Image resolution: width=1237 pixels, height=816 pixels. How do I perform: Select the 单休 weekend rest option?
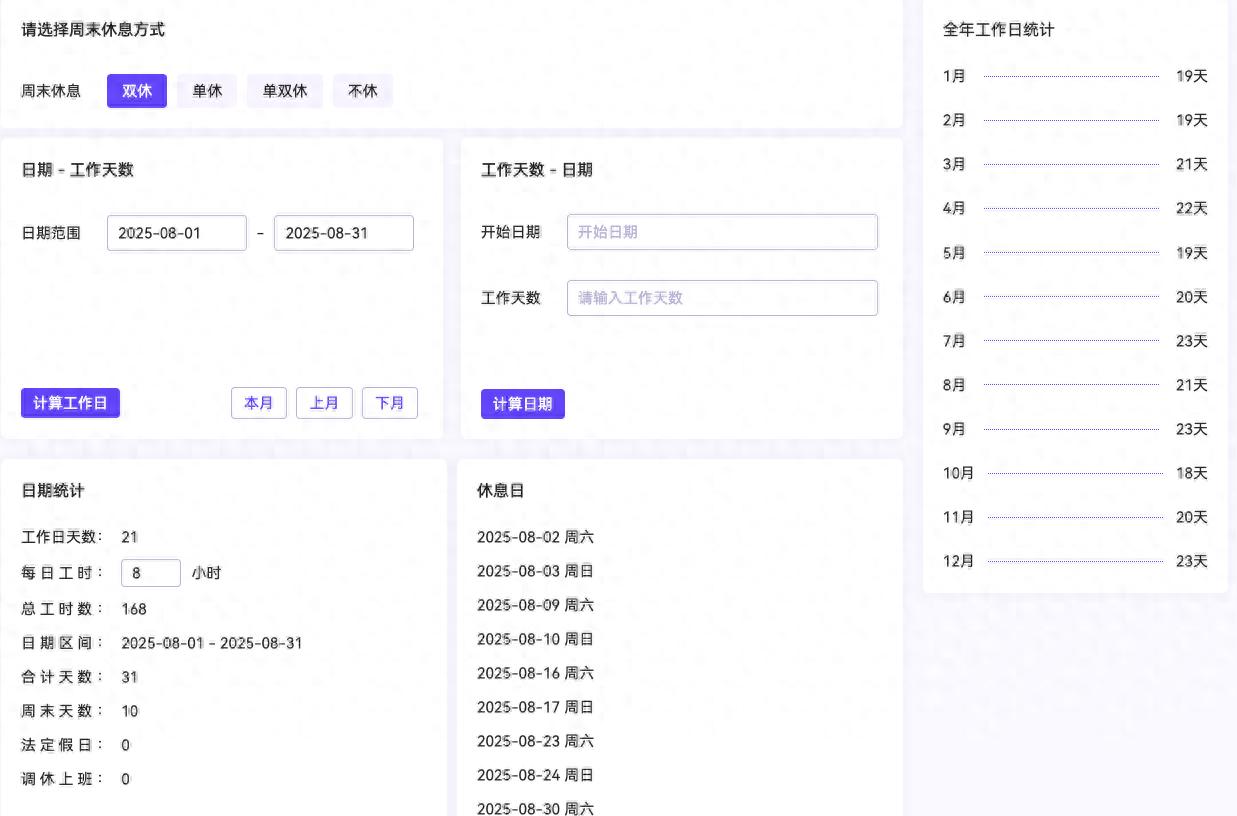pos(207,91)
